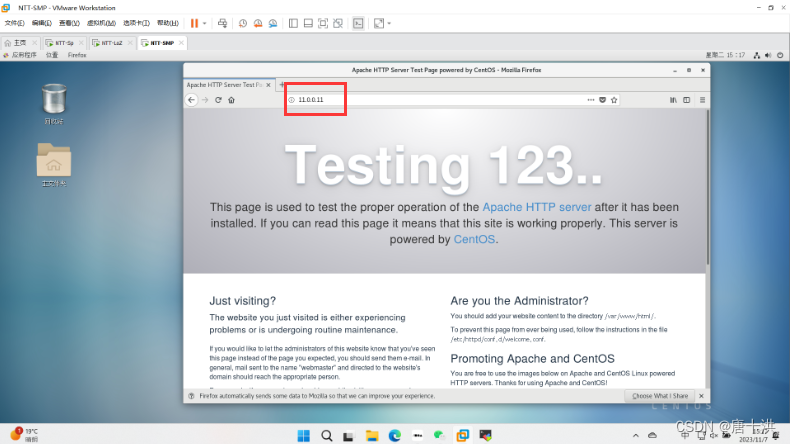The image size is (791, 444).
Task: Close the Apache Test Page Firefox tab
Action: pos(268,85)
